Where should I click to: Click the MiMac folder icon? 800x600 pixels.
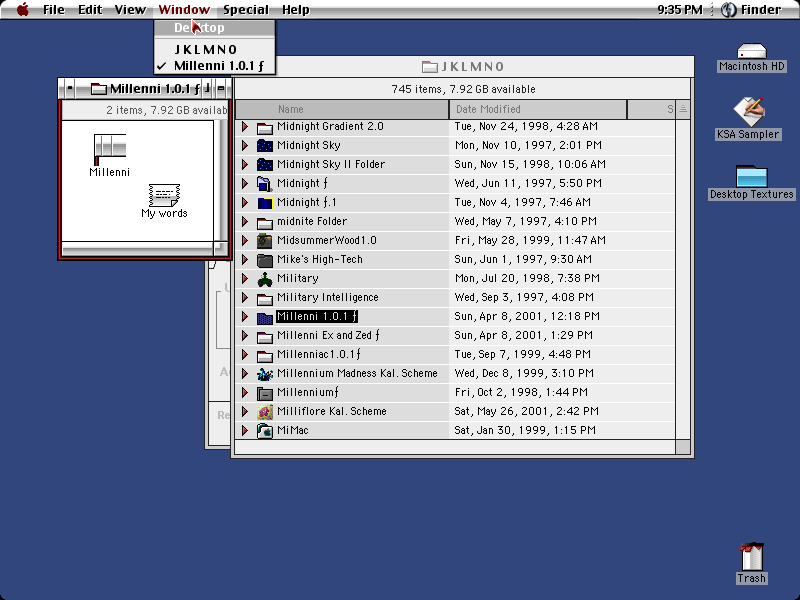tap(264, 431)
